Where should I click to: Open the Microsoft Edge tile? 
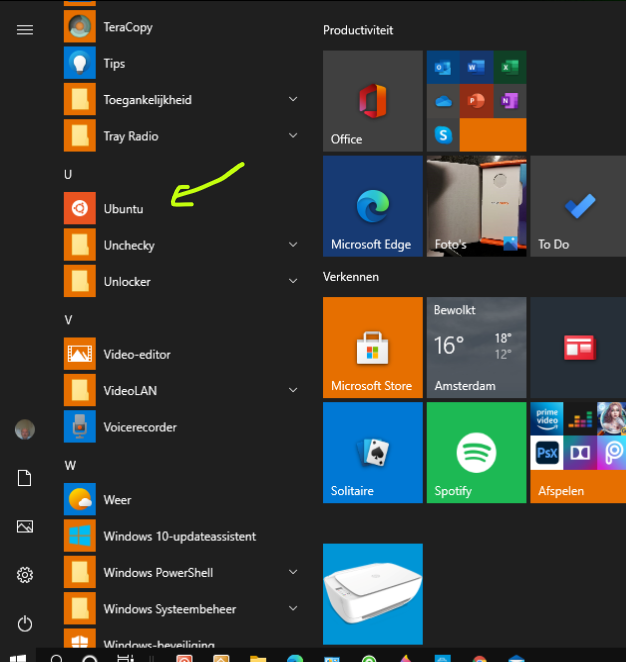point(372,205)
